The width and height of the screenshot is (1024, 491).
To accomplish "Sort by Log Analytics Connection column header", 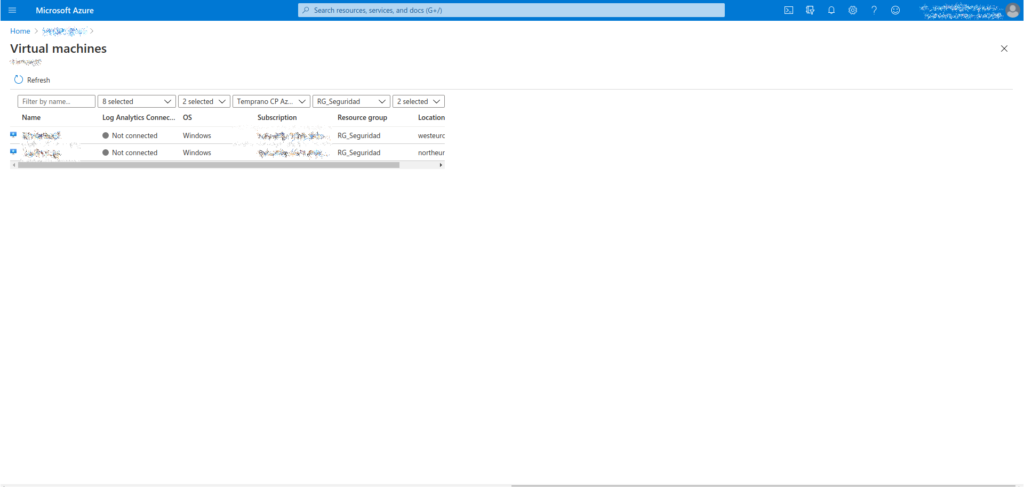I will click(139, 118).
